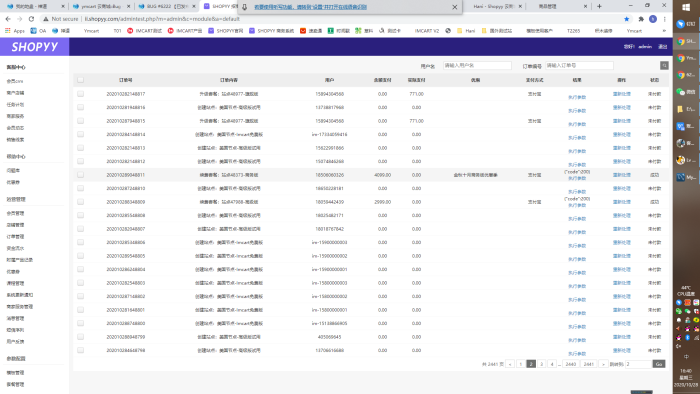Screen dimensions: 700x394
Task: Open the Chrome extensions puzzle icon
Action: pyautogui.click(x=641, y=19)
